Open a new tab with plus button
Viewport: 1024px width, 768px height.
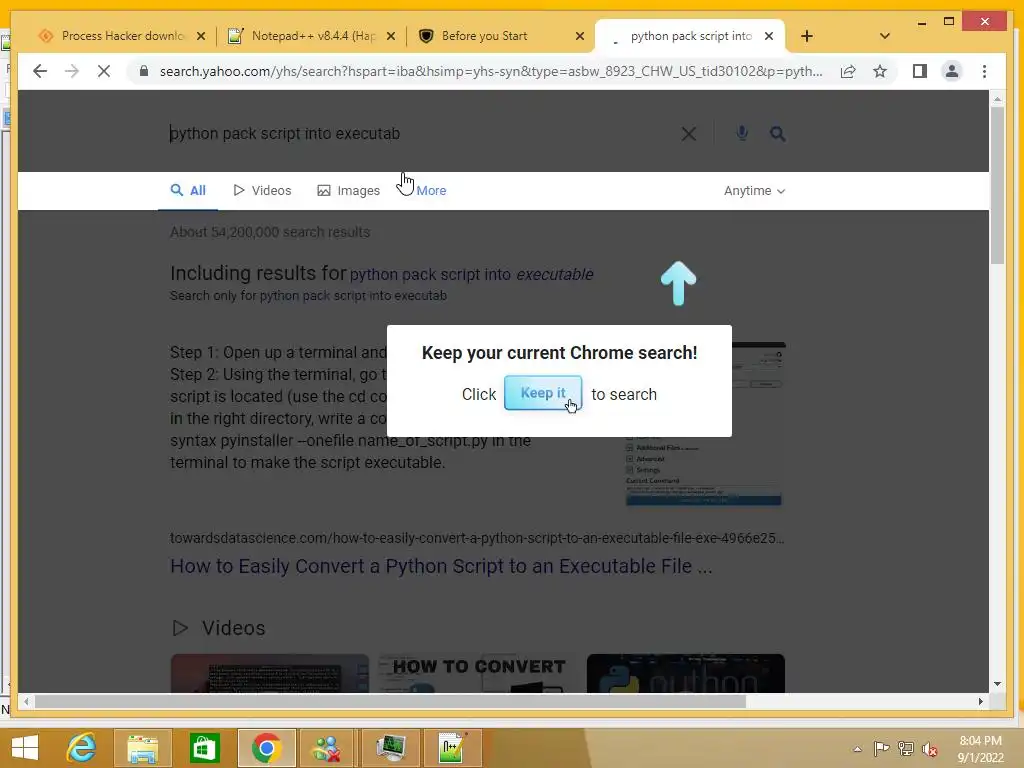pyautogui.click(x=807, y=36)
